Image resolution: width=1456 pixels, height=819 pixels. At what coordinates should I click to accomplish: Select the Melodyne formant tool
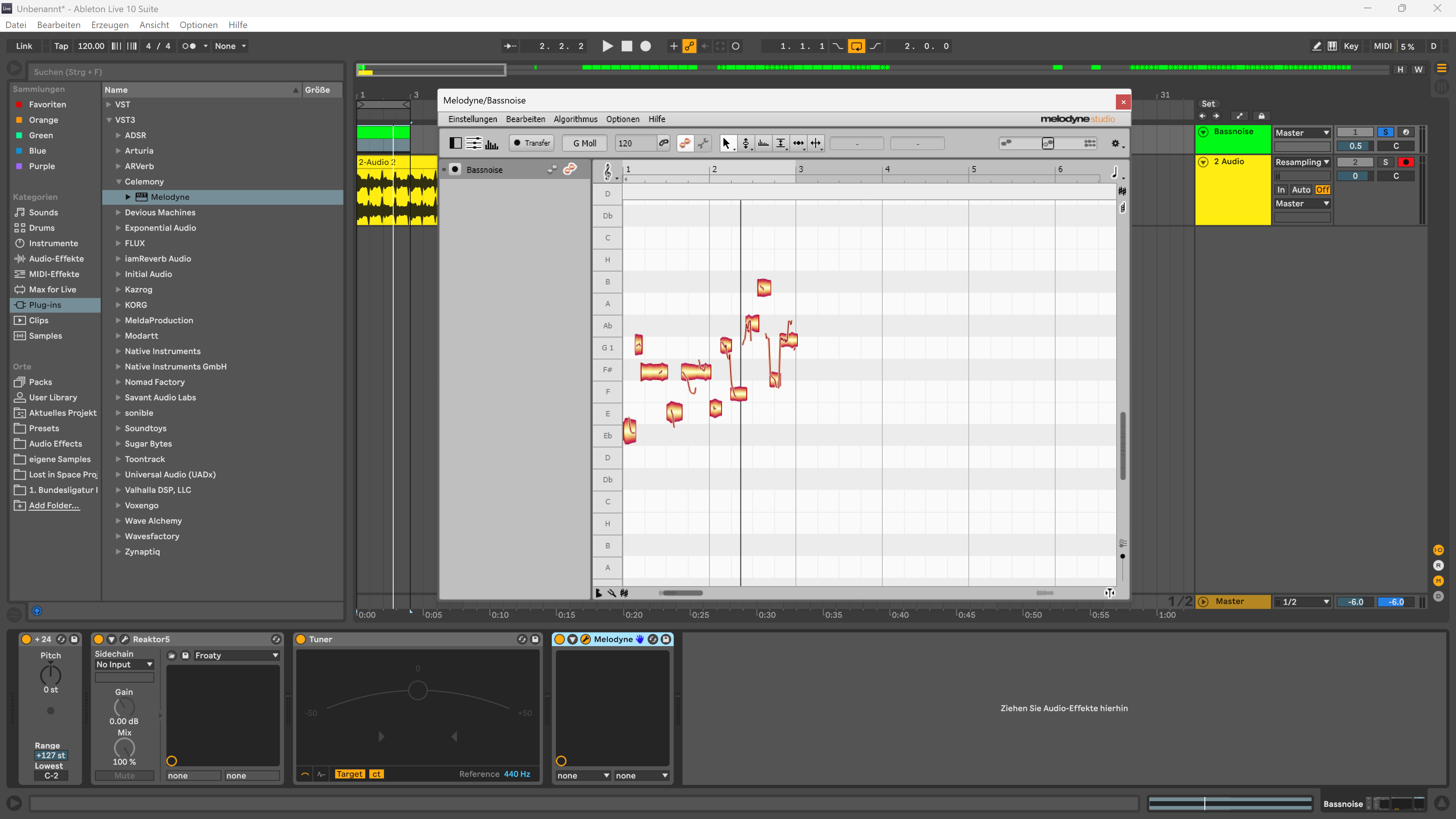coord(764,143)
